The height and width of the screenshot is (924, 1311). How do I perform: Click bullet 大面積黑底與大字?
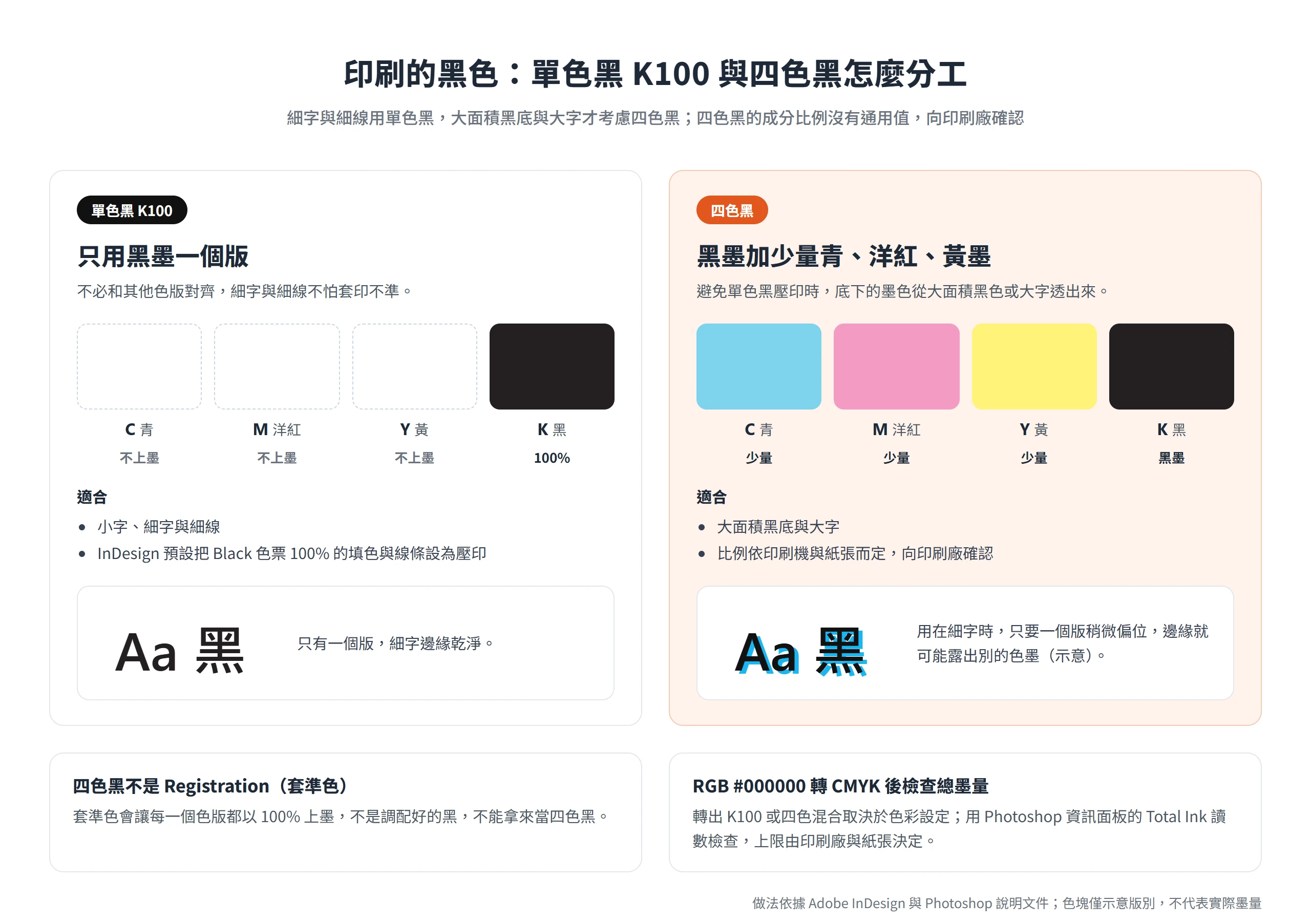778,526
